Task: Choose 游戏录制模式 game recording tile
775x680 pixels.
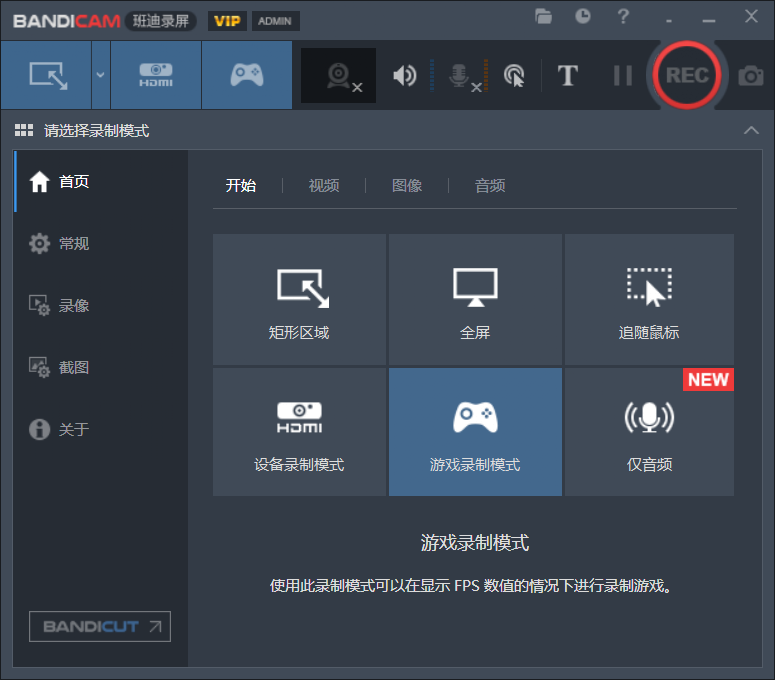Action: pos(475,432)
